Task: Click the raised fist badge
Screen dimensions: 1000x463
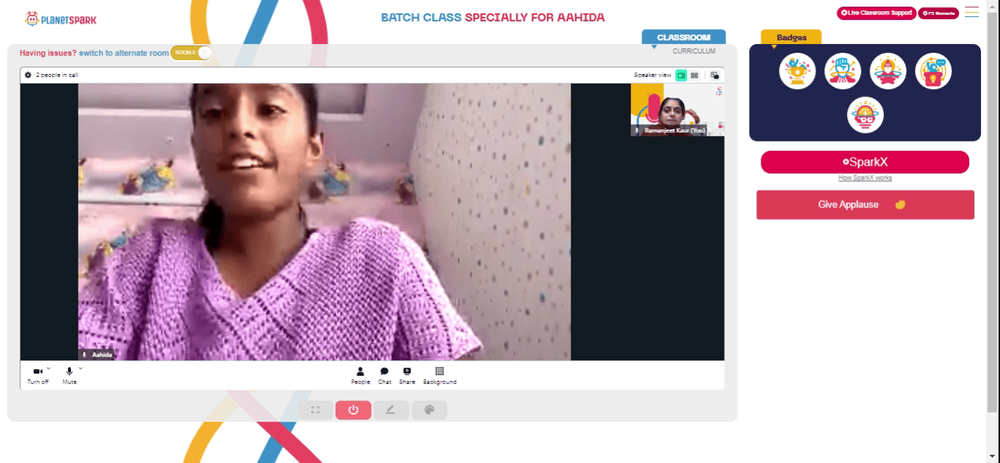Action: click(x=842, y=71)
